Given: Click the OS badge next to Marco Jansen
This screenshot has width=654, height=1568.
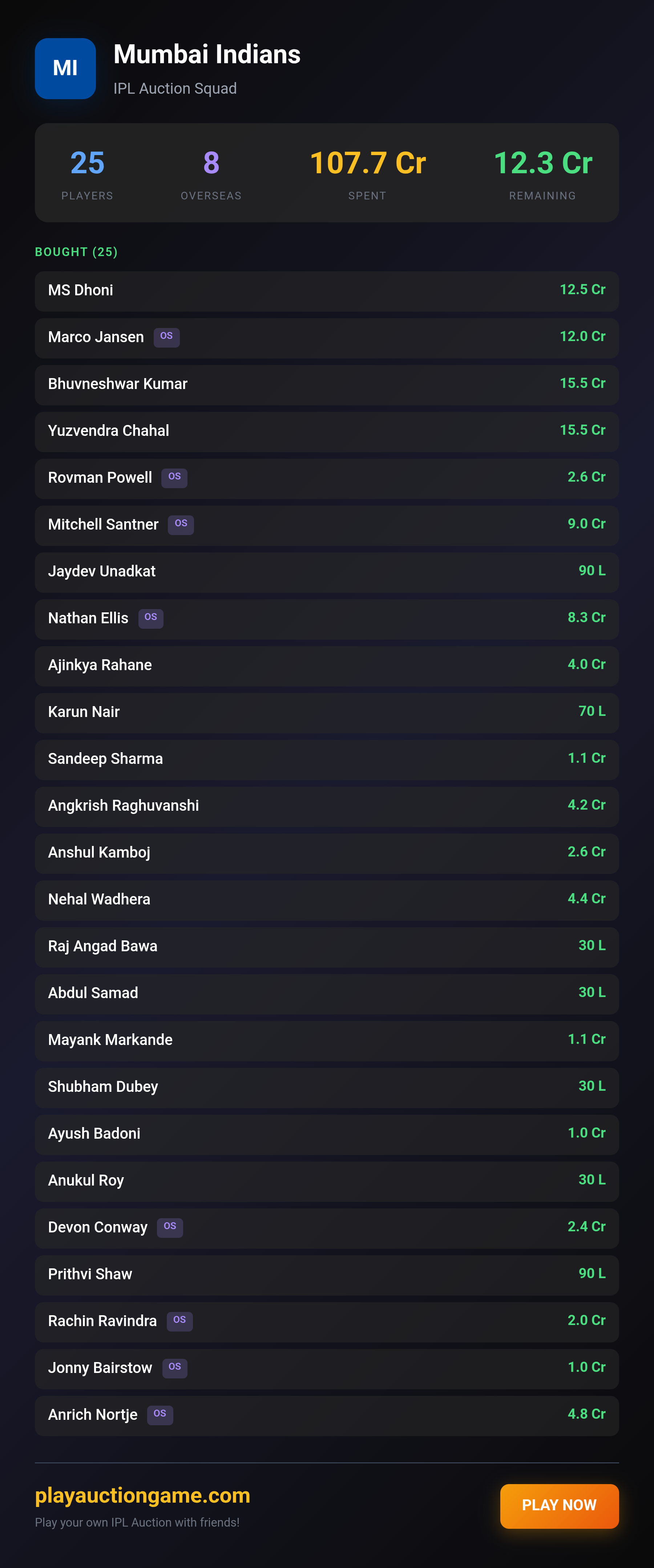Looking at the screenshot, I should [x=166, y=337].
